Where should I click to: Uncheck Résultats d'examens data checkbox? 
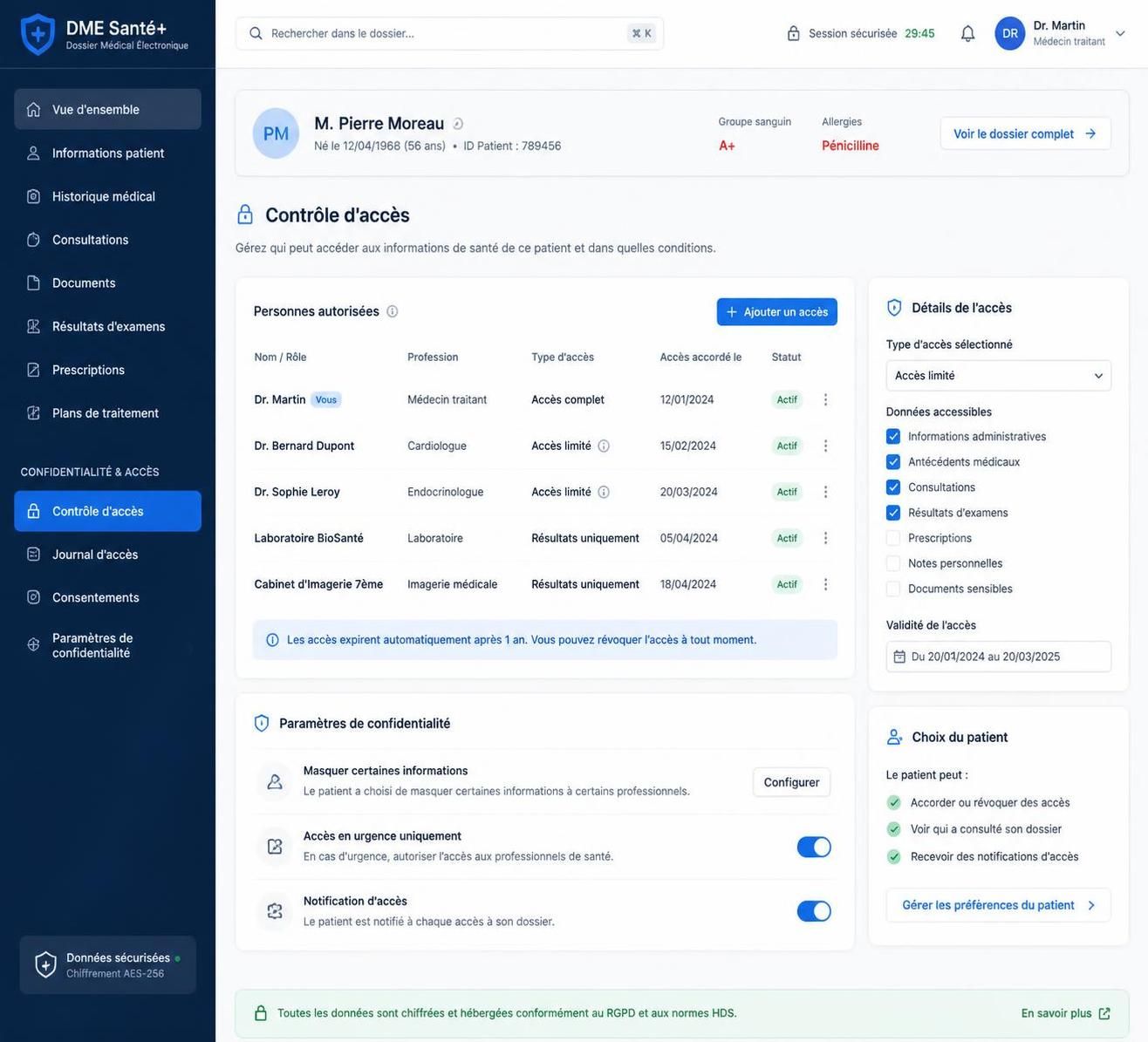pyautogui.click(x=893, y=513)
